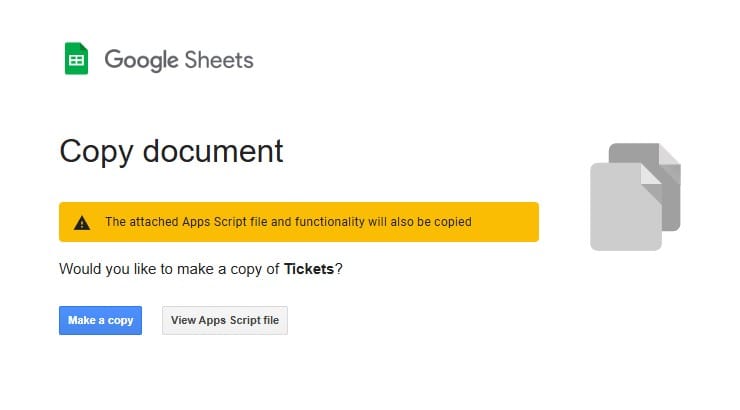Click the green Google Sheets icon
Image resolution: width=740 pixels, height=410 pixels.
(x=76, y=59)
